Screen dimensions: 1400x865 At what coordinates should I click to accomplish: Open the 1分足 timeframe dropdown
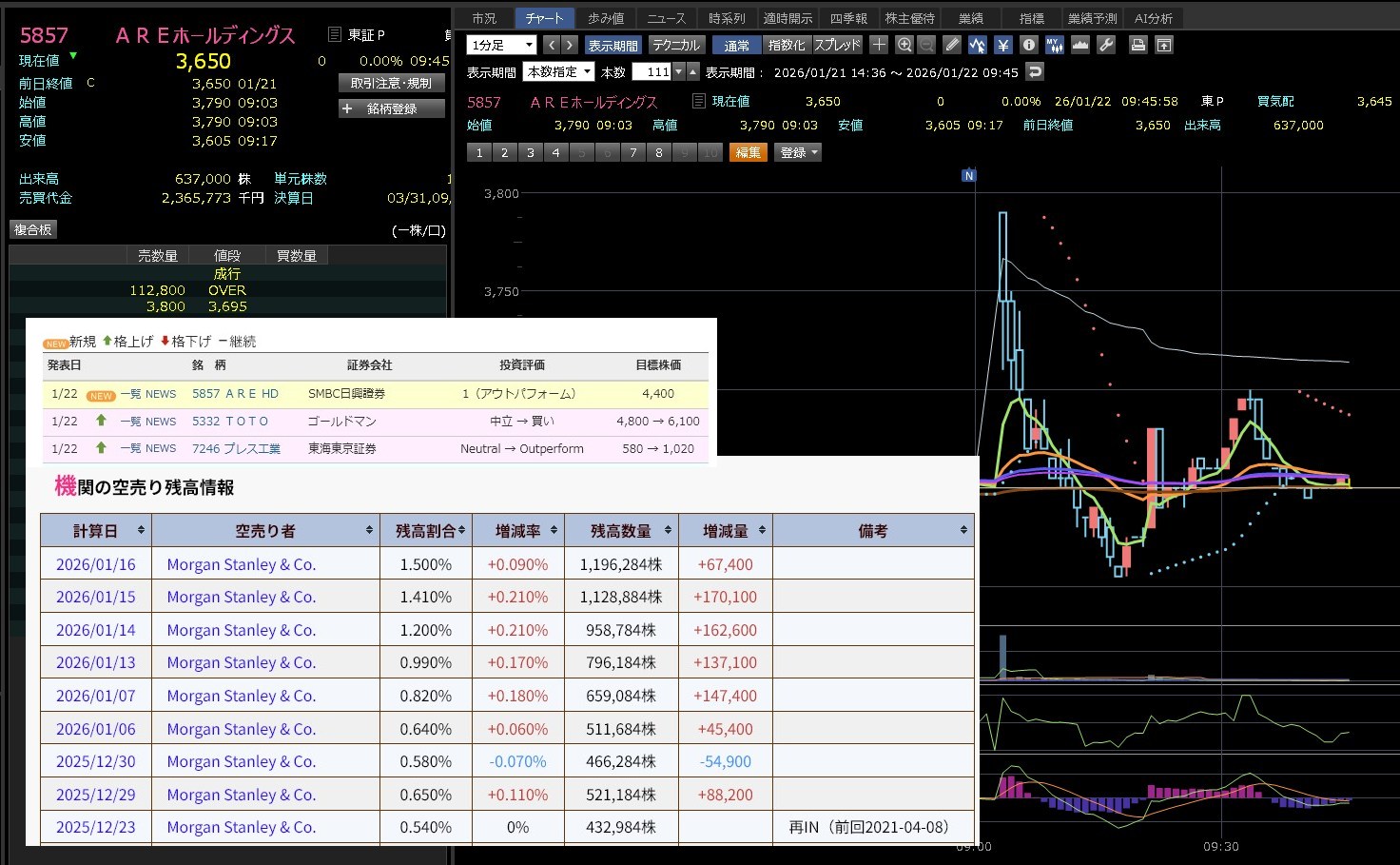pos(501,45)
